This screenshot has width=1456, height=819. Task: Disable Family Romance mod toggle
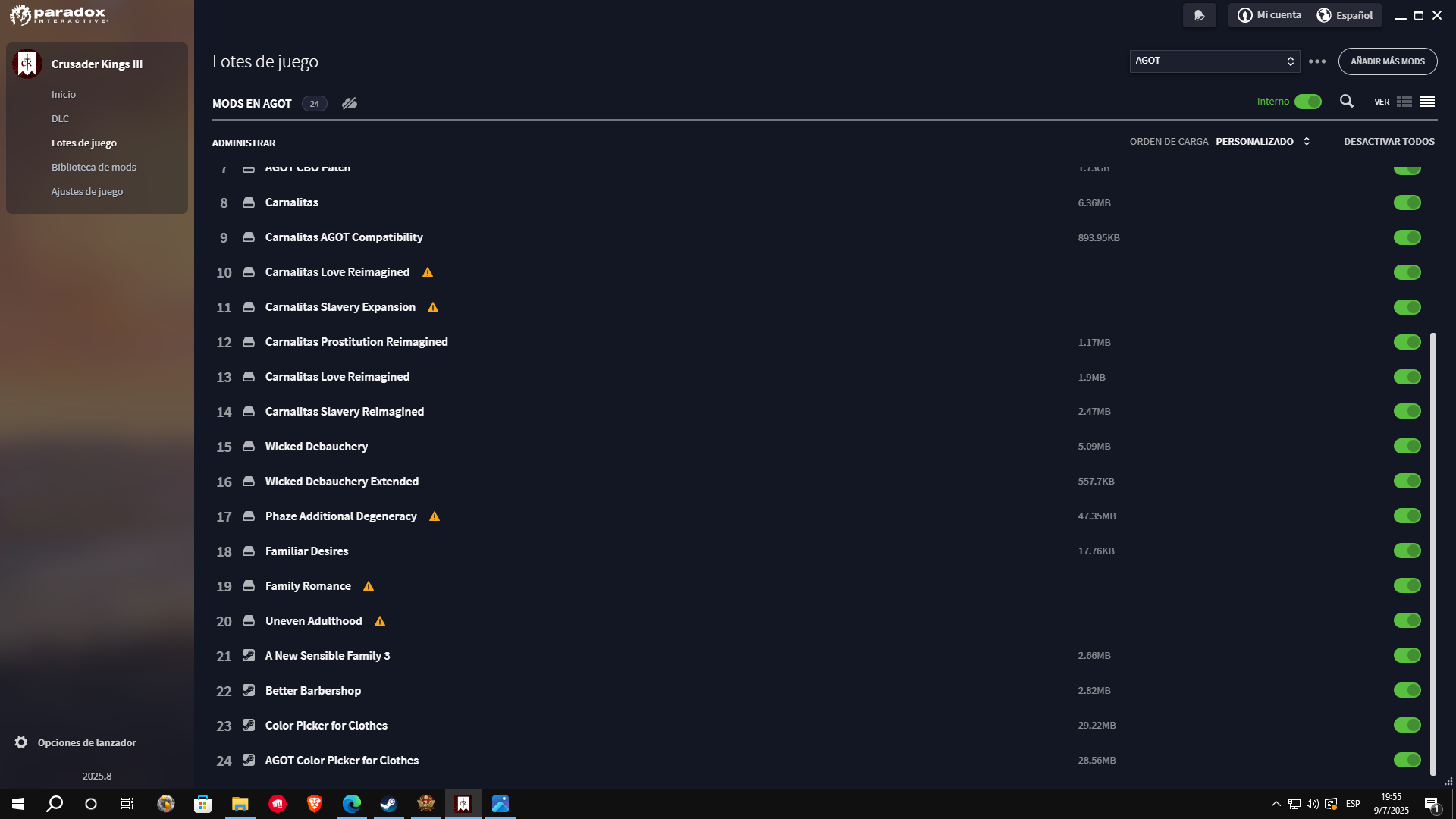tap(1407, 585)
